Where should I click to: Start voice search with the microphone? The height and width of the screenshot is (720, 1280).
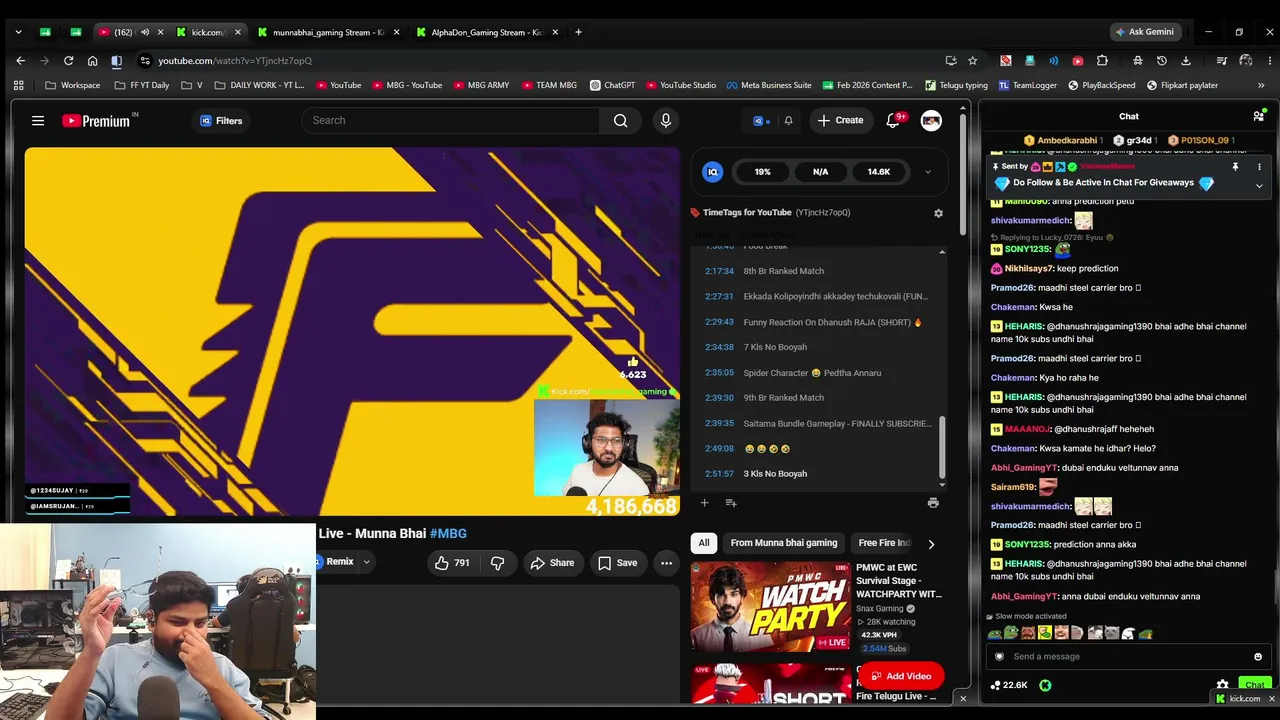[666, 121]
